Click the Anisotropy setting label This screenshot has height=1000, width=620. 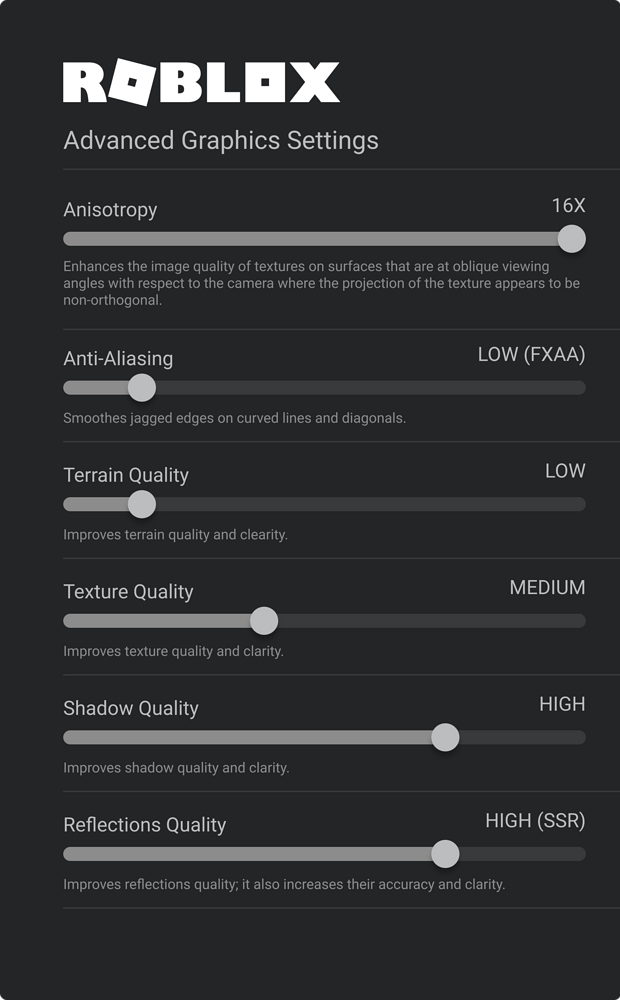pos(110,210)
